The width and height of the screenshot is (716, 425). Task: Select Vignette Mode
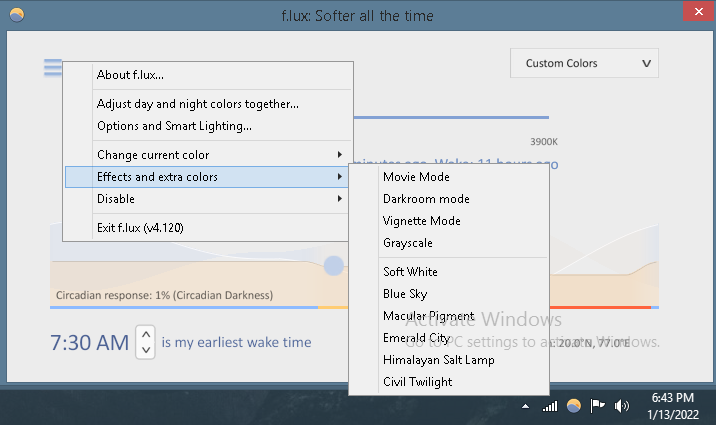(449, 220)
